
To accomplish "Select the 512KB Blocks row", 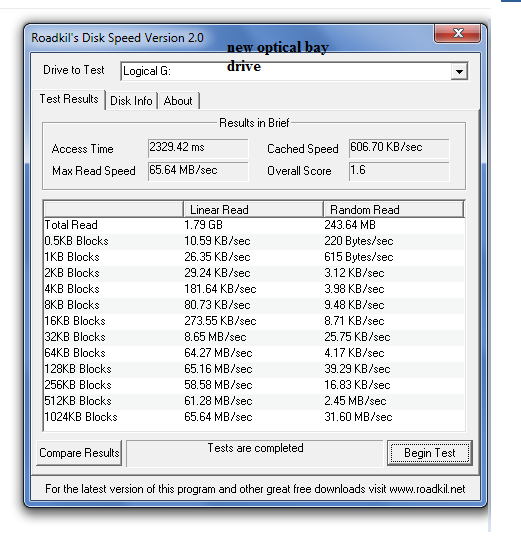I will (x=254, y=401).
